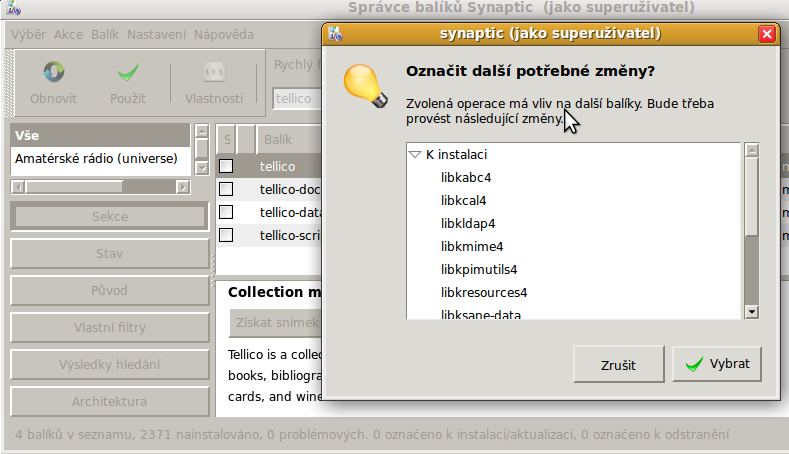This screenshot has height=454, width=789.
Task: Open Vlastnosti properties toolbar icon
Action: point(214,72)
